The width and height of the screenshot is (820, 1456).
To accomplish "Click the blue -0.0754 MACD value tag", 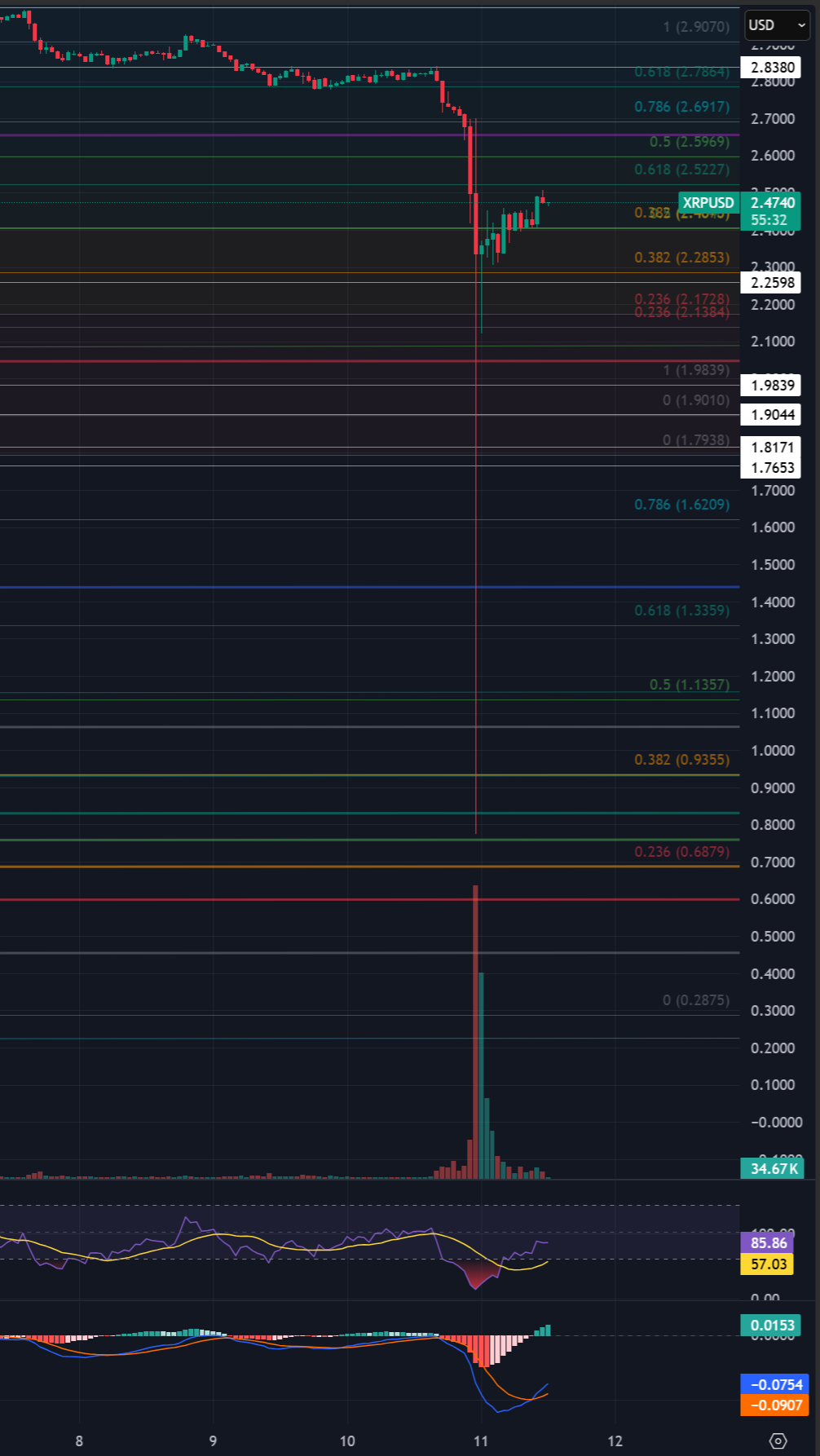I will click(775, 1385).
